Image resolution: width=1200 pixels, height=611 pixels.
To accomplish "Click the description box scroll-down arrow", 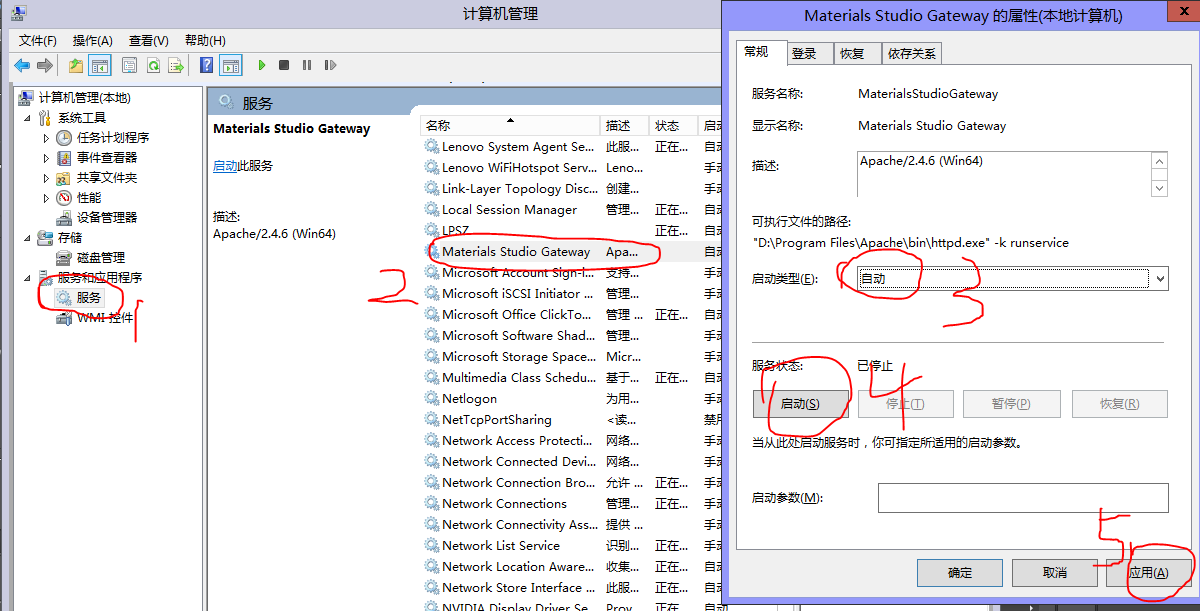I will point(1160,188).
